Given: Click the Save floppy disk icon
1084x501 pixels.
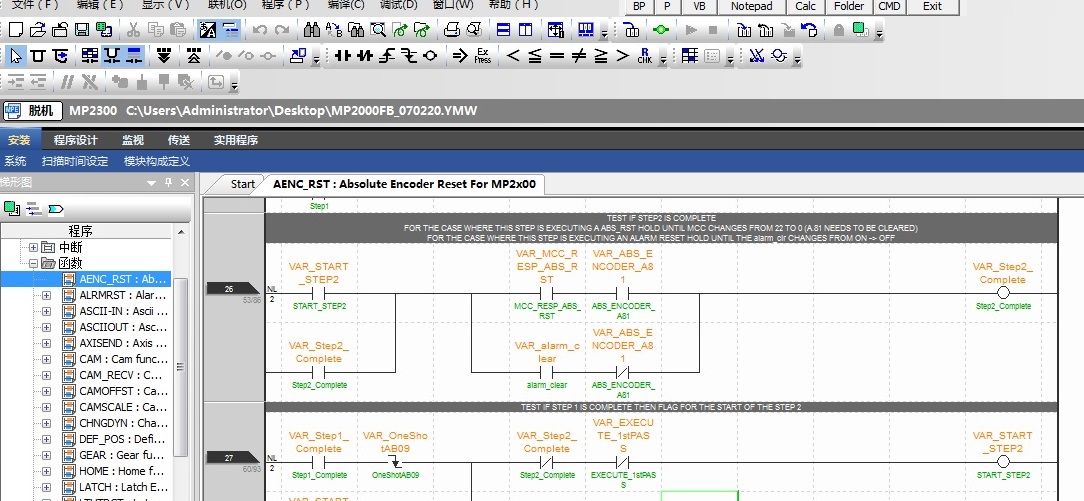Looking at the screenshot, I should tap(83, 30).
